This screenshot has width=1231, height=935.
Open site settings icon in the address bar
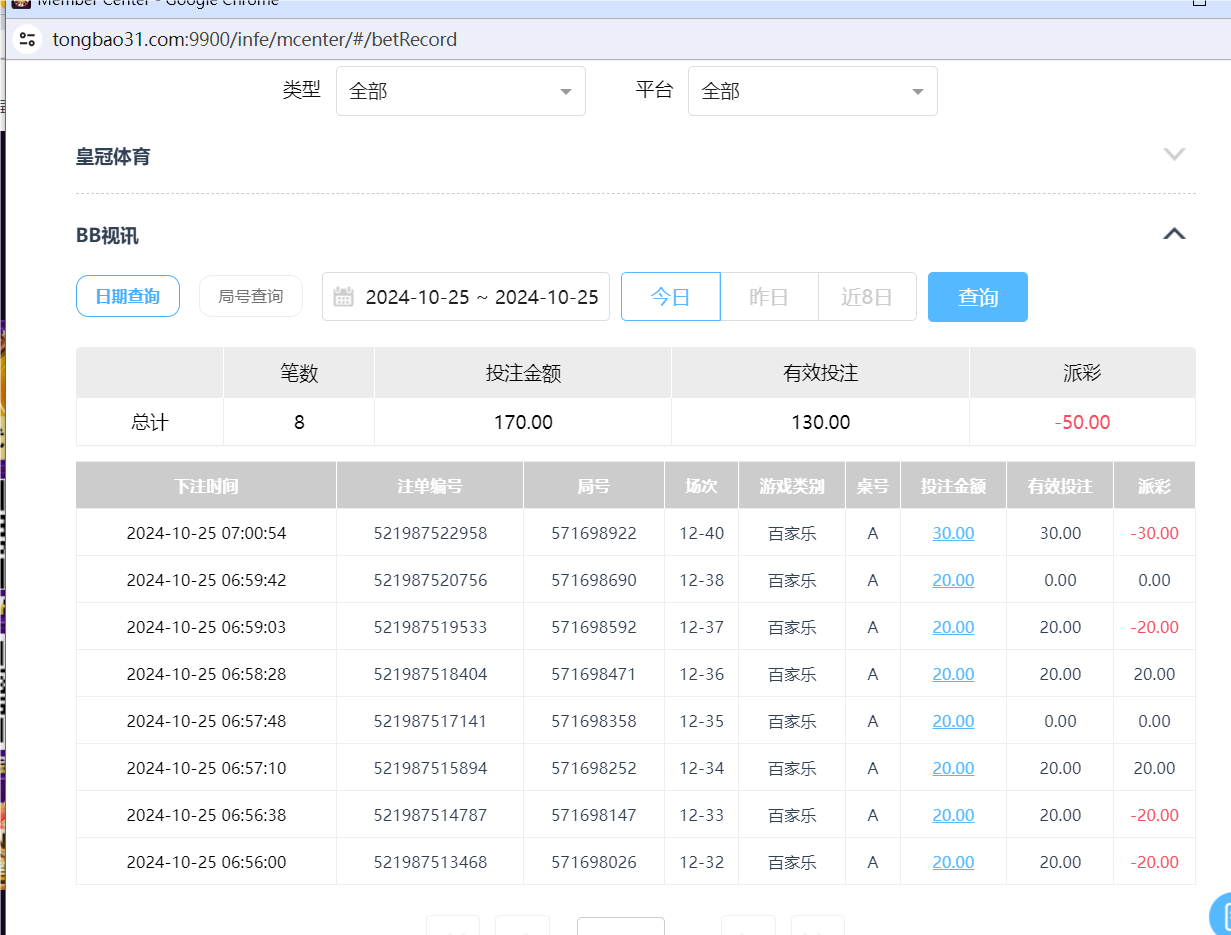[27, 40]
